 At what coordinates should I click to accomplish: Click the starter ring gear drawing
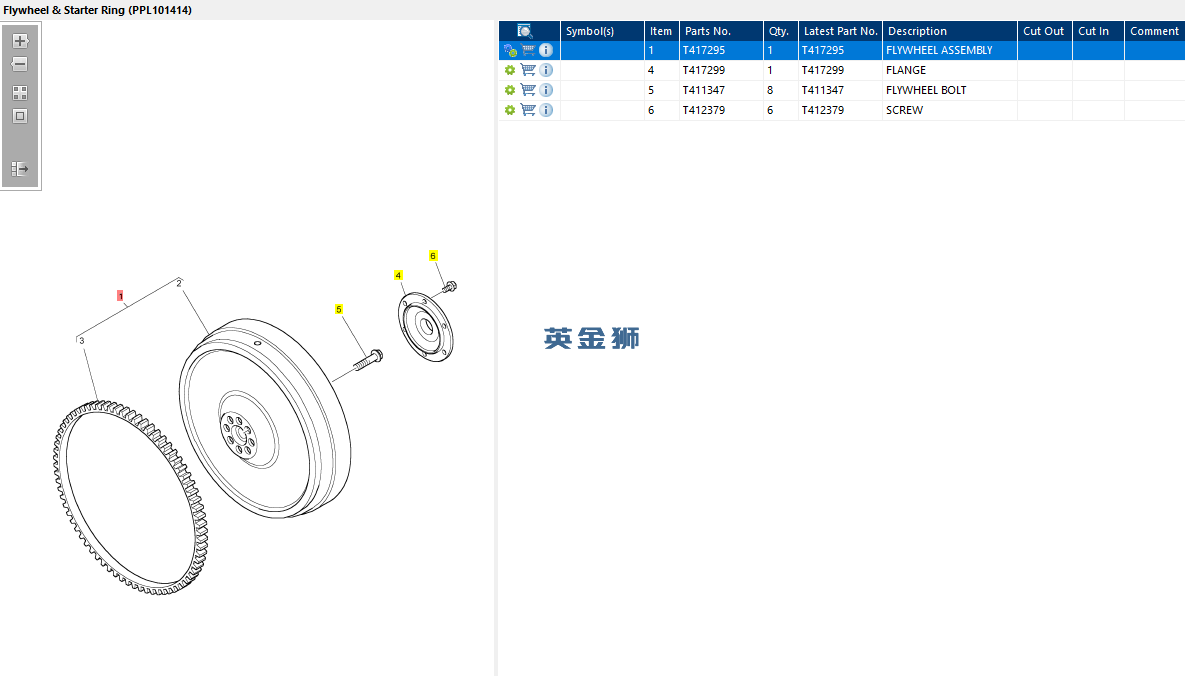pyautogui.click(x=130, y=498)
